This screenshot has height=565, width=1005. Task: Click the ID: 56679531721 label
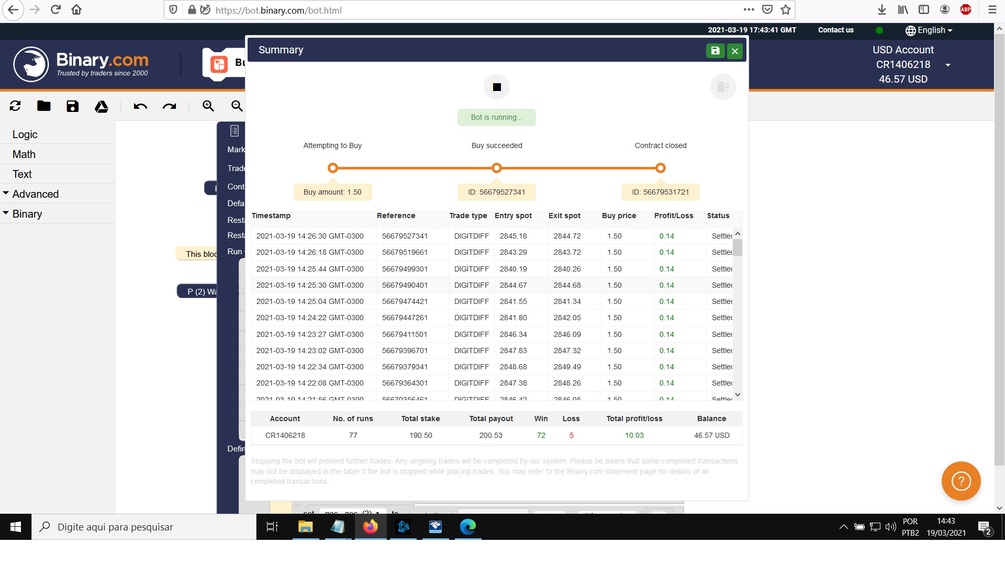(660, 192)
